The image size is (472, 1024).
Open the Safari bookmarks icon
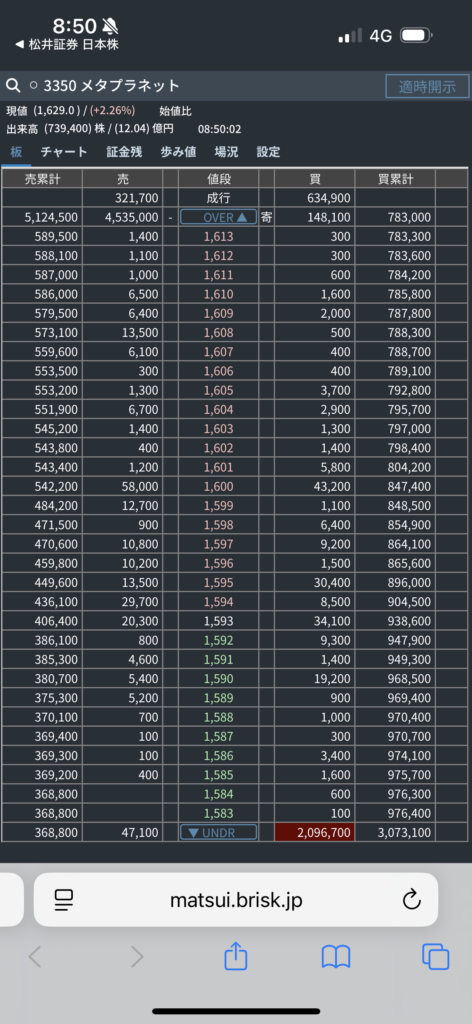click(336, 957)
